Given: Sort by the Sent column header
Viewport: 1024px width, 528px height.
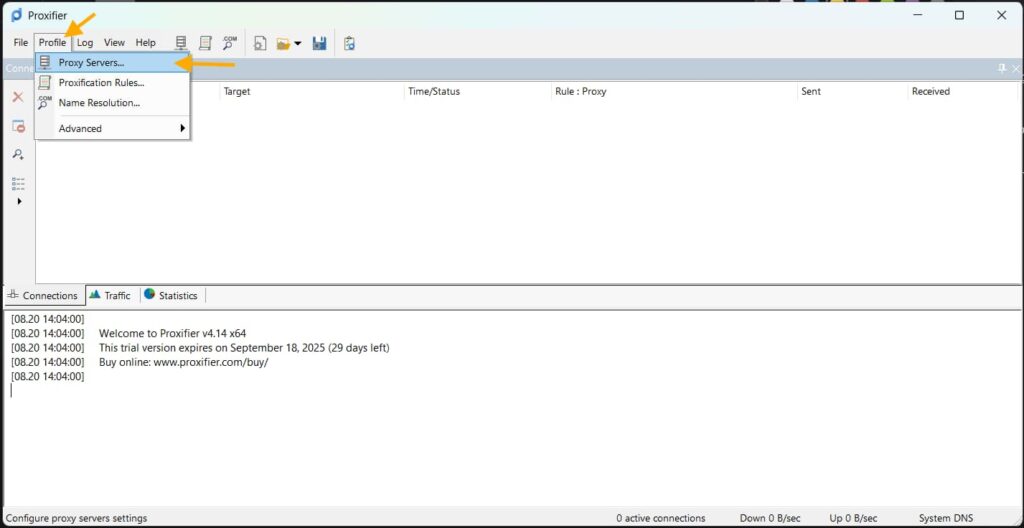Looking at the screenshot, I should click(x=853, y=91).
